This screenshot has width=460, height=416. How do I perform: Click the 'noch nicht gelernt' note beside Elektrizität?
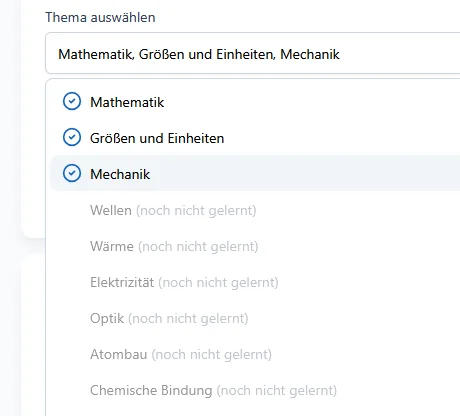(218, 283)
